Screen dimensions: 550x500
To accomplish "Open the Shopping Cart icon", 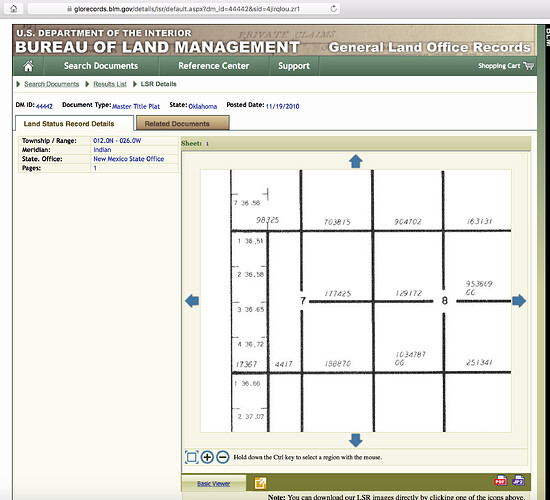I will pyautogui.click(x=528, y=66).
